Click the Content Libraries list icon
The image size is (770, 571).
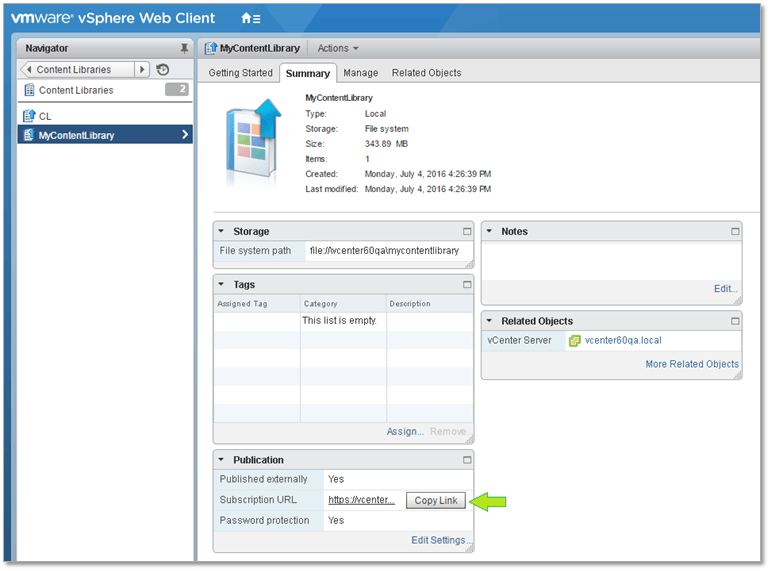29,90
